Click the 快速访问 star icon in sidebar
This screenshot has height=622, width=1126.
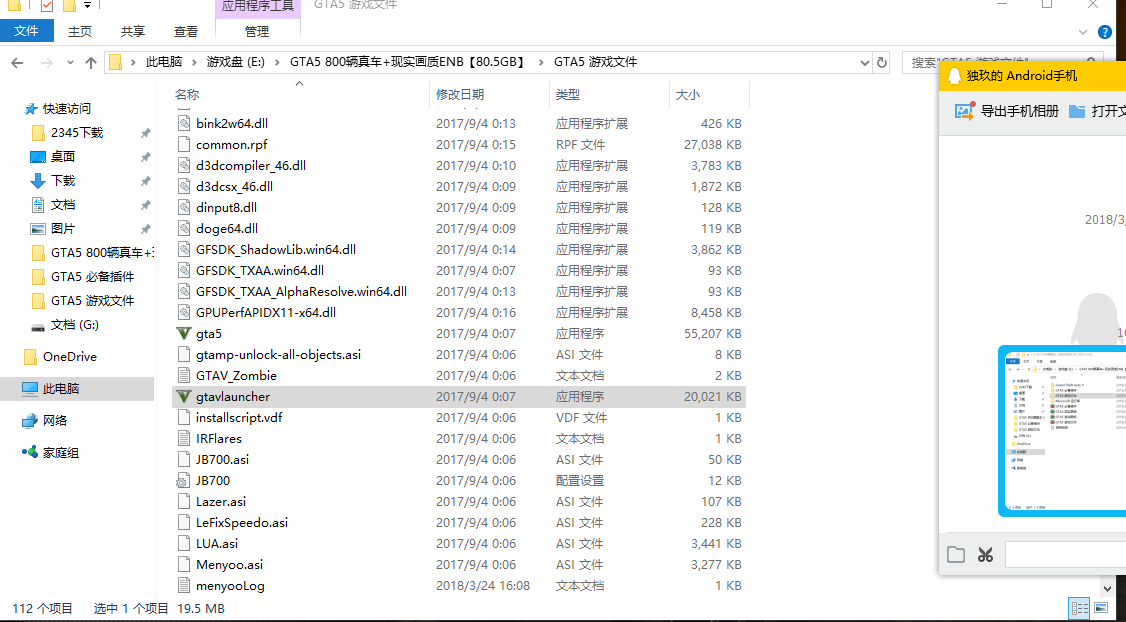tap(31, 109)
